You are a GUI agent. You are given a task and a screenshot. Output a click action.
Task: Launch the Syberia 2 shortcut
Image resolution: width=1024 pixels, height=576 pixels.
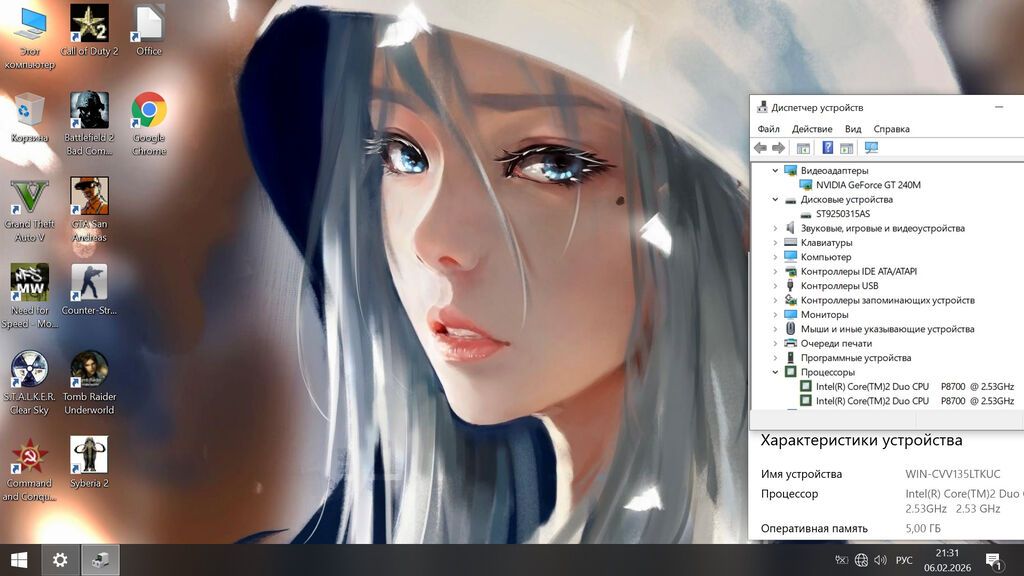89,463
